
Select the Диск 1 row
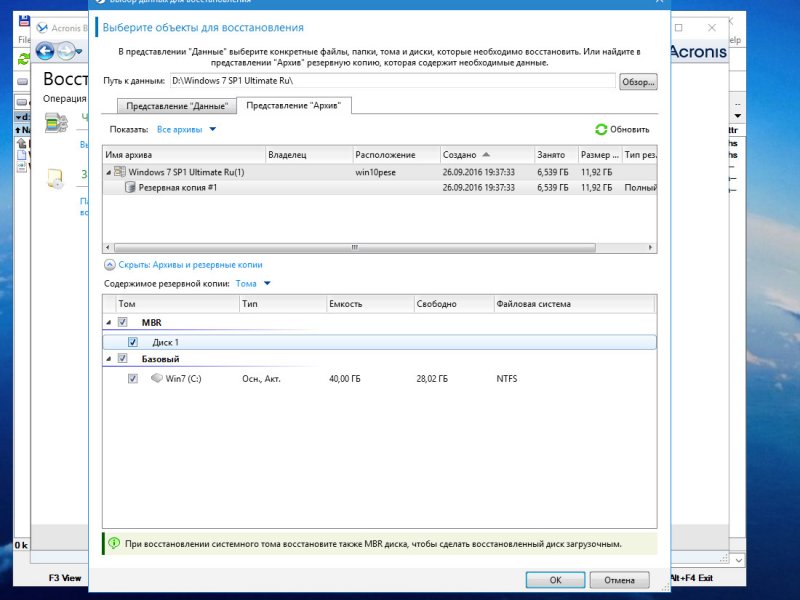pos(380,342)
